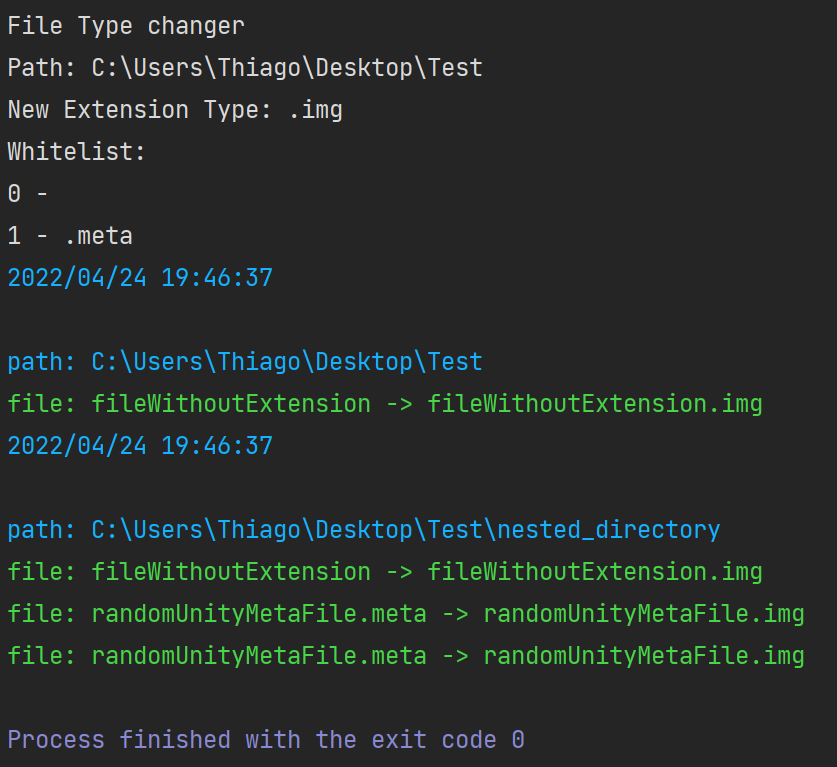Click the 'Whitelist:' label
Viewport: 837px width, 767px height.
tap(76, 152)
